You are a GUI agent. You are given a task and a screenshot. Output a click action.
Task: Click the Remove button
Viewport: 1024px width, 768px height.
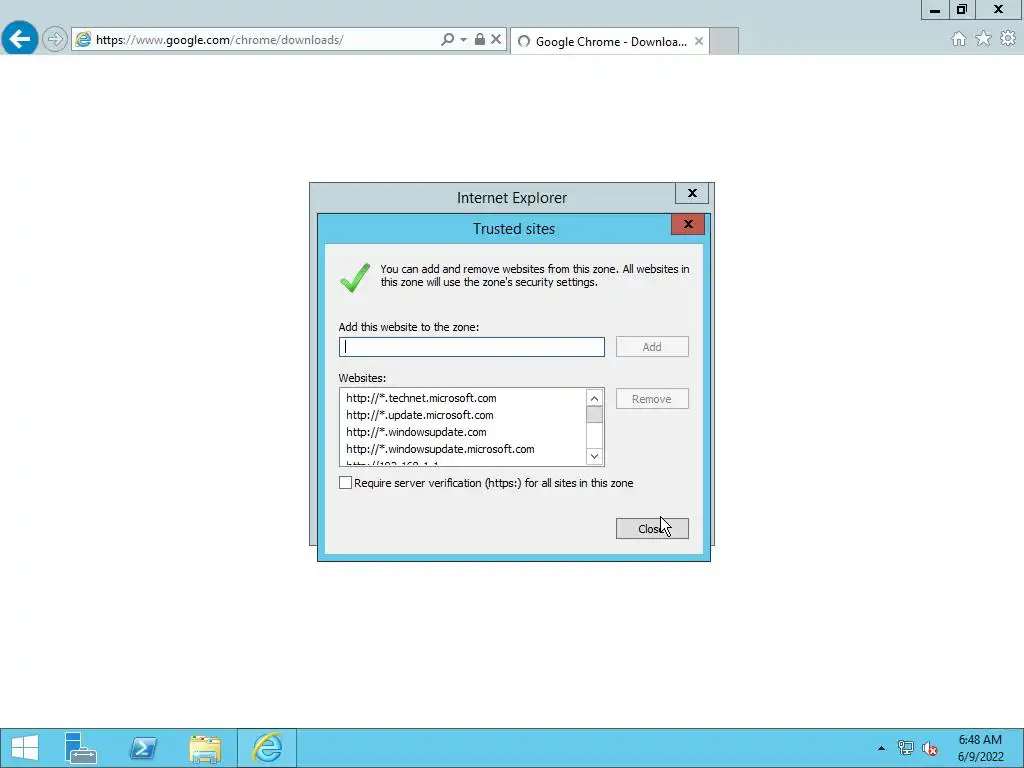coord(652,399)
